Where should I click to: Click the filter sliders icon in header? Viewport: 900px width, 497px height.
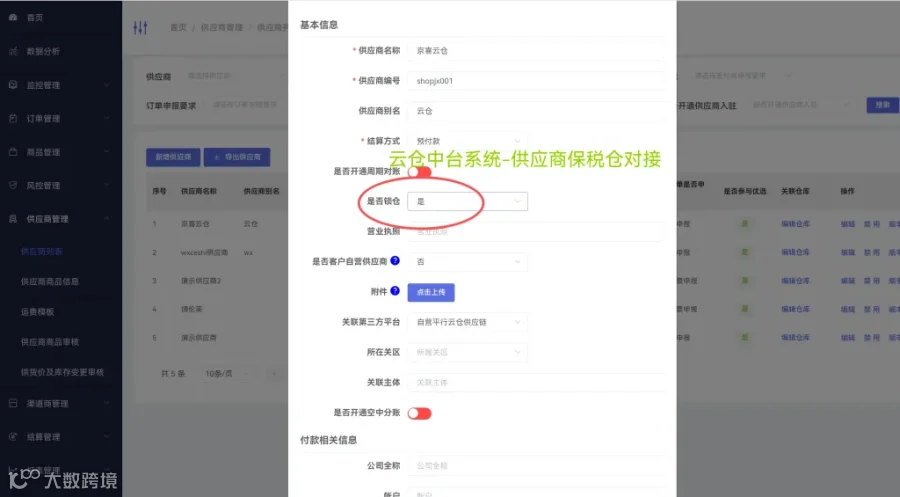coord(140,27)
